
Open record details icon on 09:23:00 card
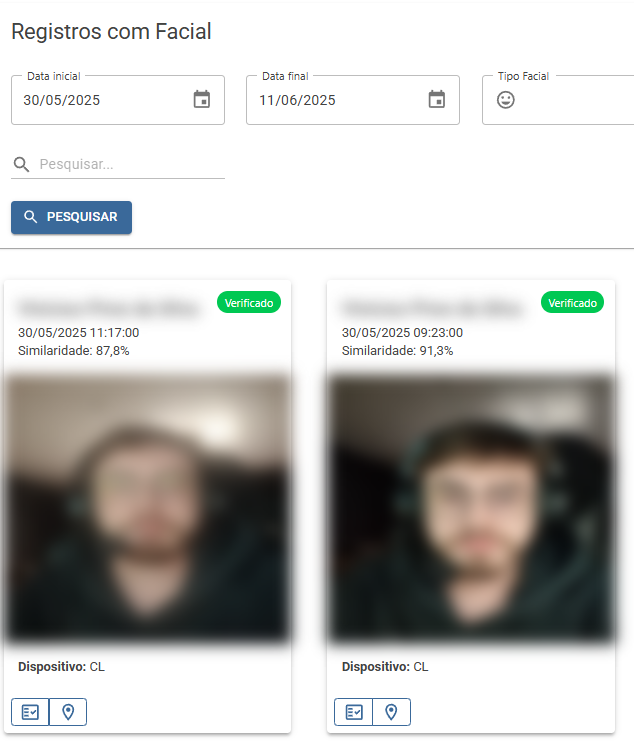tap(353, 712)
